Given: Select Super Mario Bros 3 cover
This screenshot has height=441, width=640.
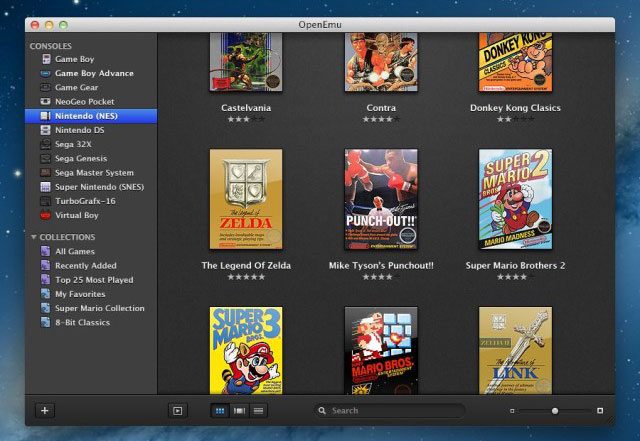Looking at the screenshot, I should tap(246, 350).
